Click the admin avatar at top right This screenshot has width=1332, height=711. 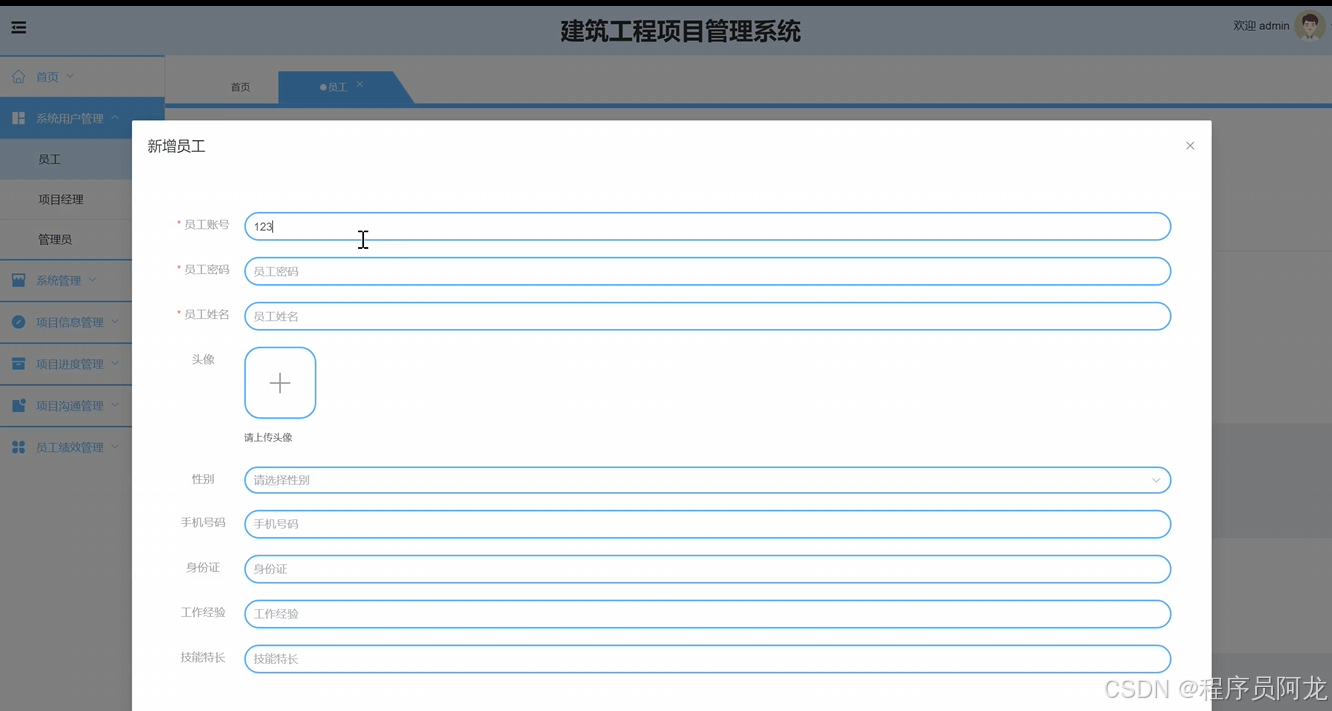1310,25
